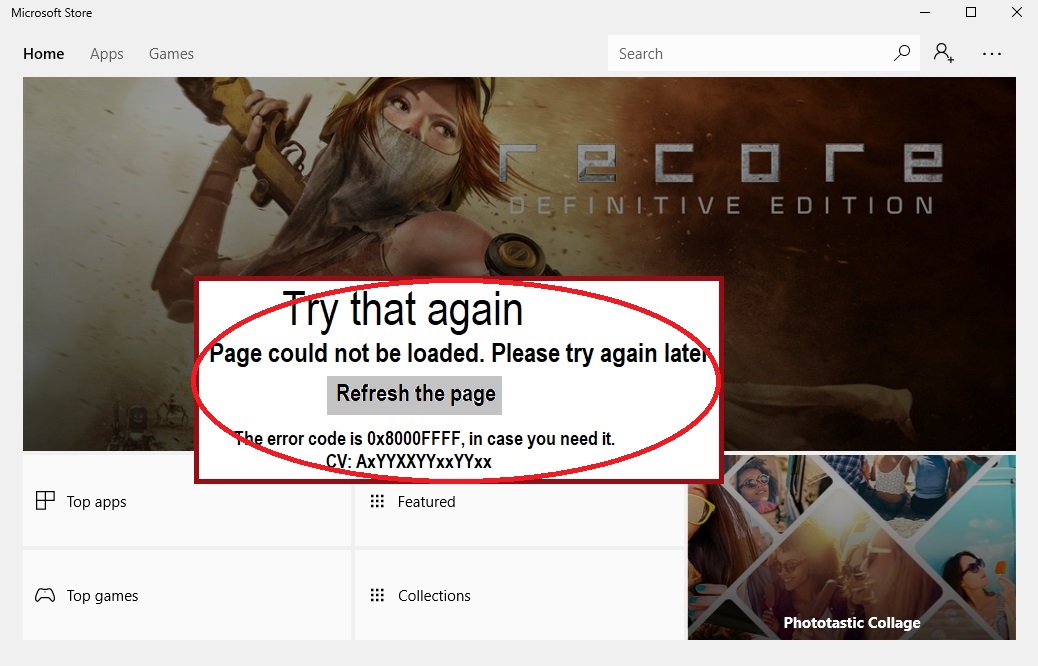This screenshot has height=666, width=1038.
Task: Maximize the Microsoft Store window
Action: click(971, 13)
